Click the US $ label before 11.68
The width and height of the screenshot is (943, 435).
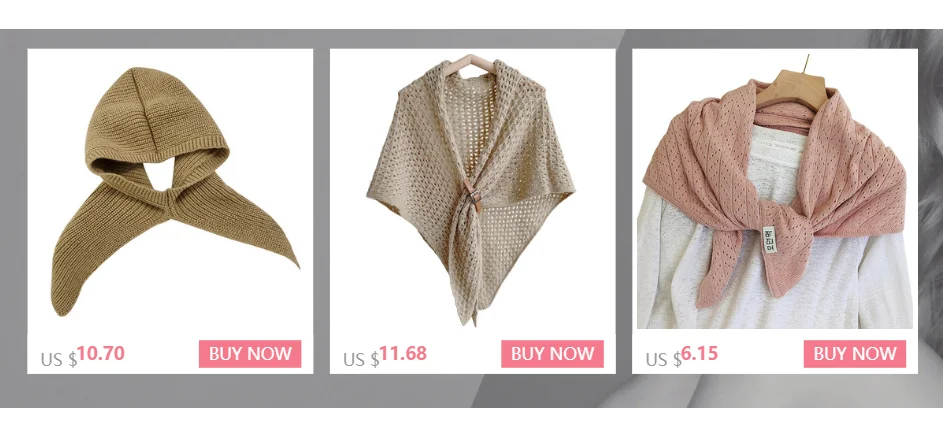pyautogui.click(x=361, y=359)
